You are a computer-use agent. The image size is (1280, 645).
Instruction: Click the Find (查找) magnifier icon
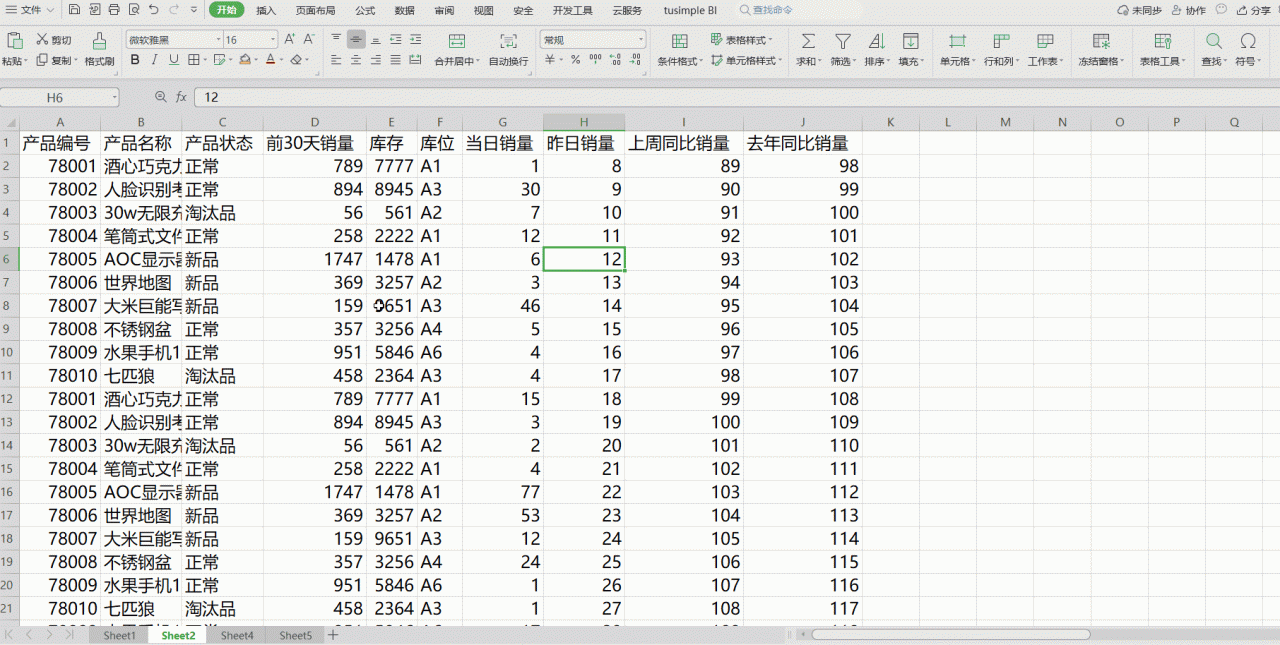pos(1213,41)
